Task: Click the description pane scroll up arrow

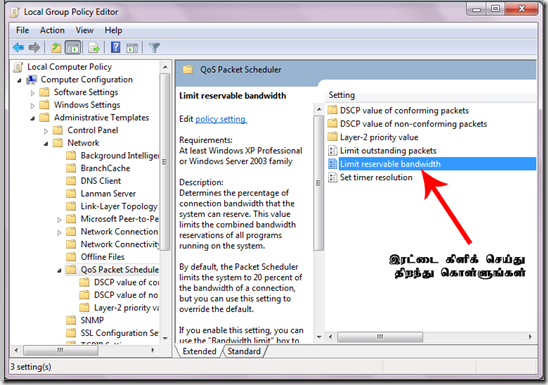Action: (x=318, y=109)
